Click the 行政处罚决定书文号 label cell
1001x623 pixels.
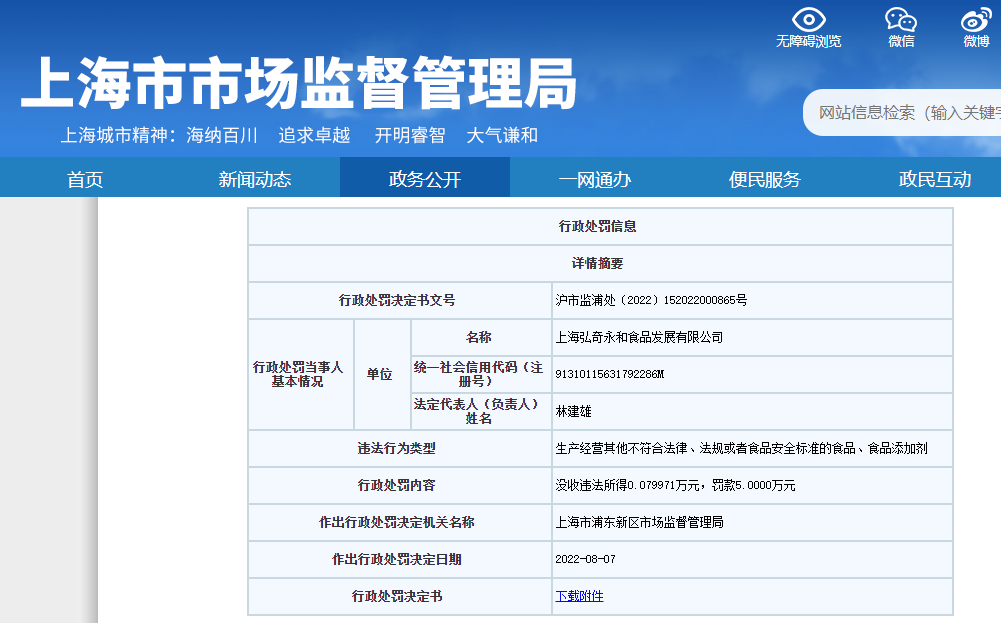tap(400, 300)
